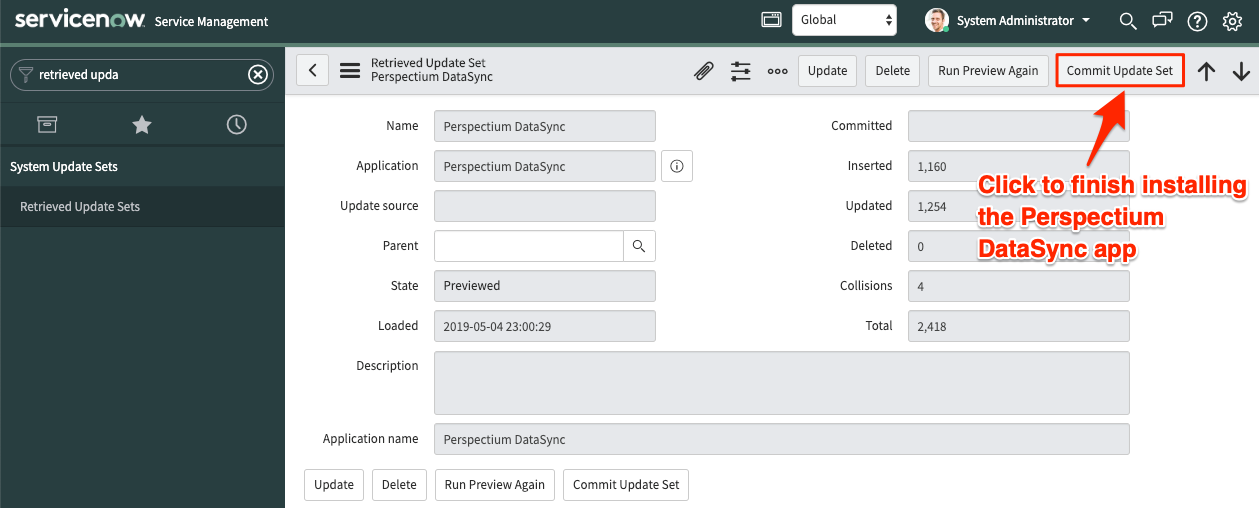Open global search magnifier icon
Image resolution: width=1259 pixels, height=508 pixels.
tap(1128, 20)
